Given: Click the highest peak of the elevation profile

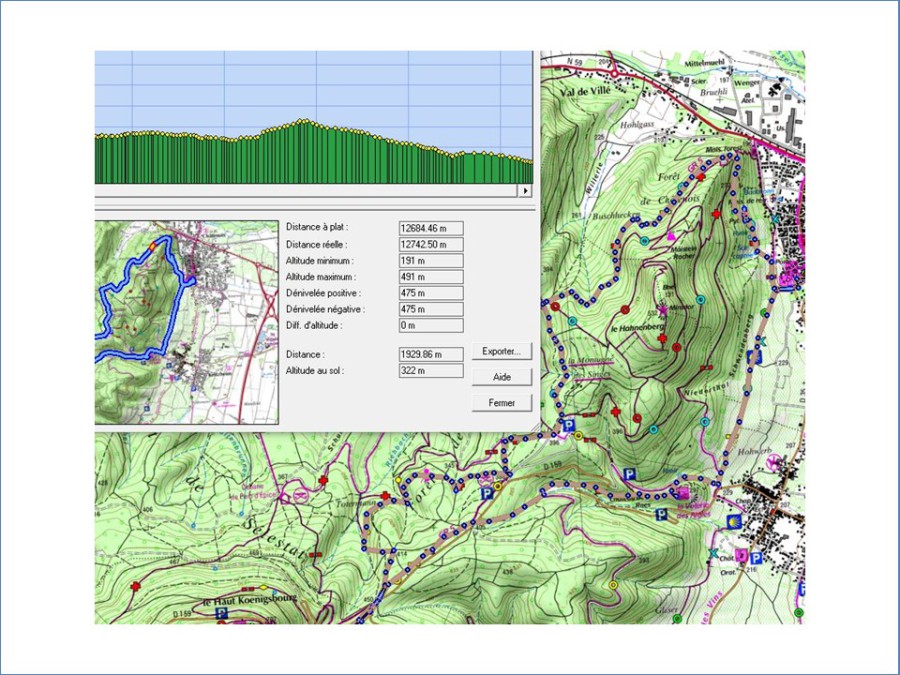Looking at the screenshot, I should (x=300, y=122).
